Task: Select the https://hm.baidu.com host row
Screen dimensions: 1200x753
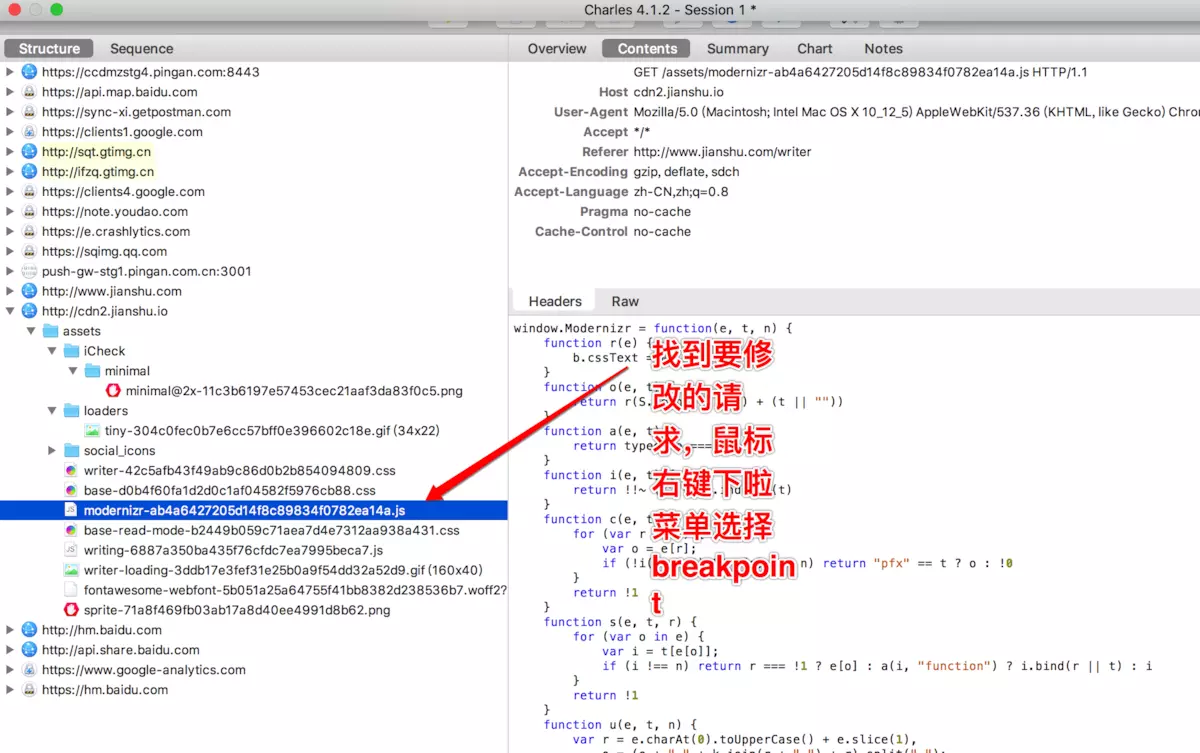Action: (105, 690)
